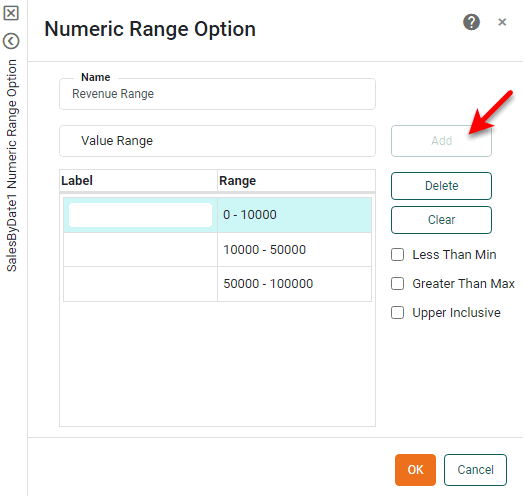
Task: Toggle the Upper Inclusive checkbox
Action: coord(398,313)
